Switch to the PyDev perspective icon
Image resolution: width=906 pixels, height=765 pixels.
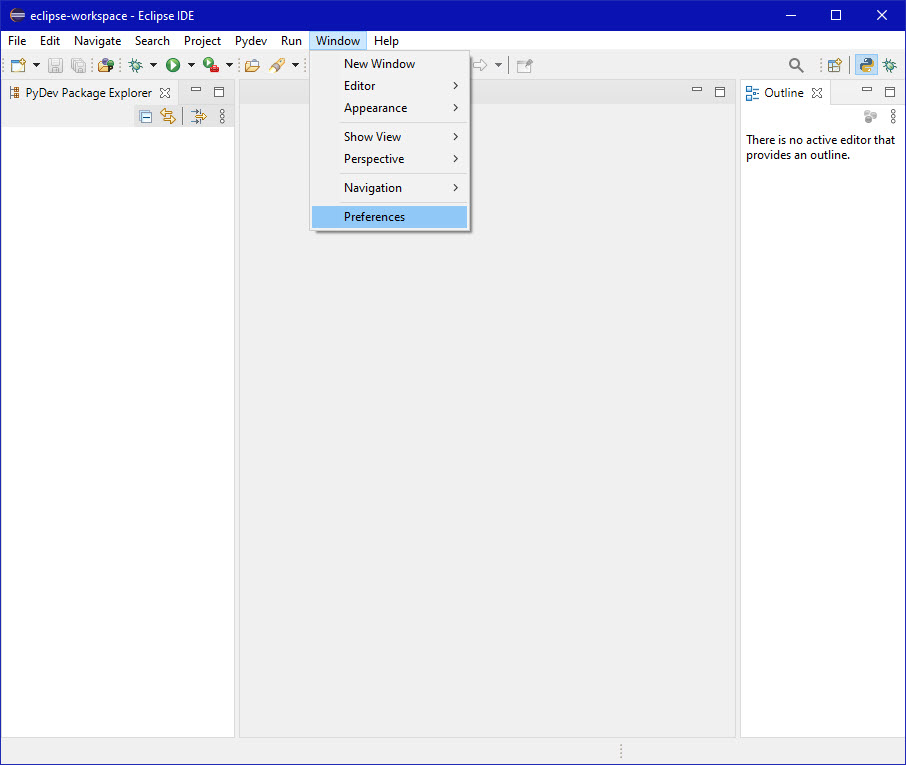coord(866,65)
